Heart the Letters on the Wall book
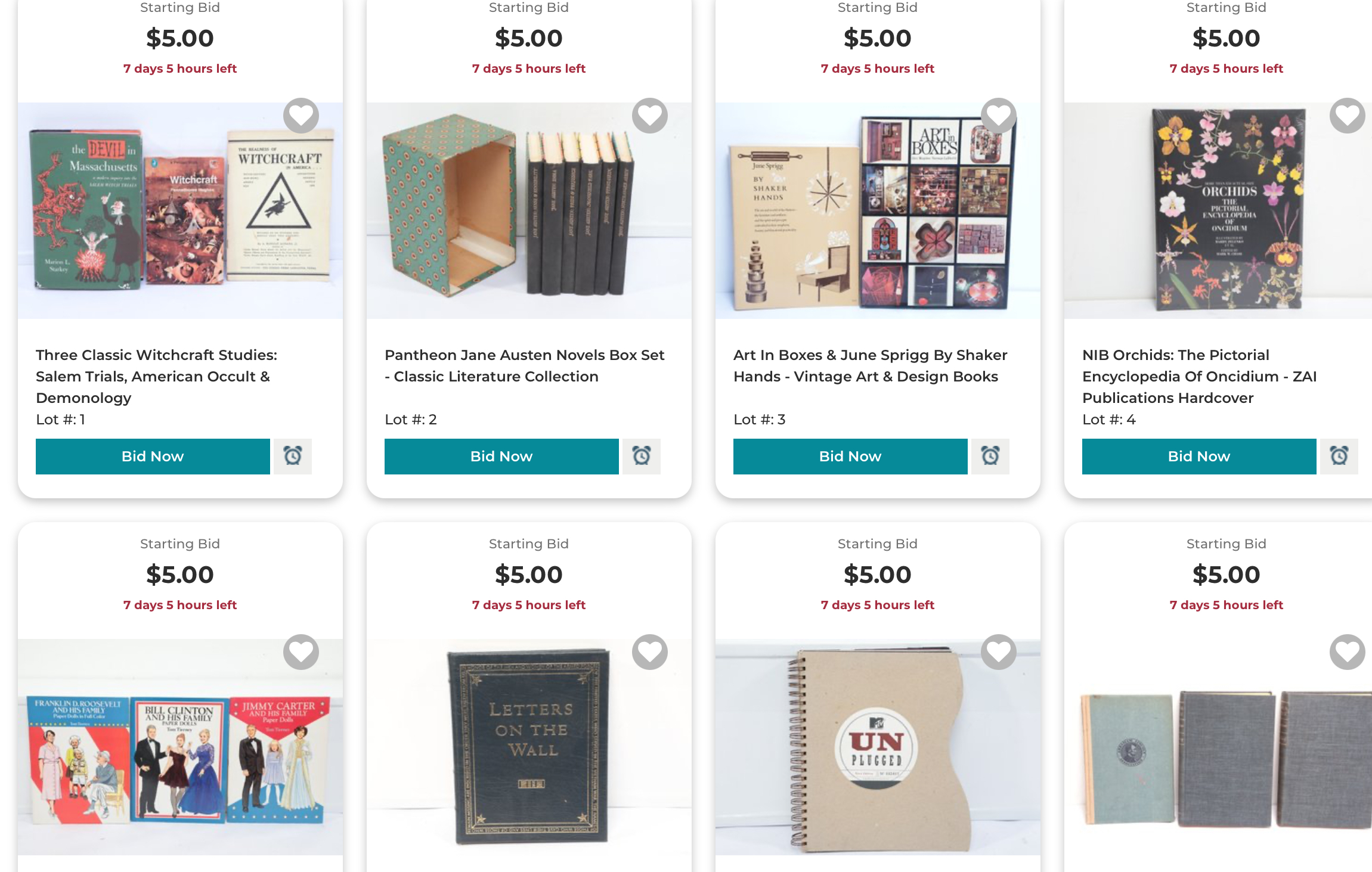 pyautogui.click(x=649, y=652)
